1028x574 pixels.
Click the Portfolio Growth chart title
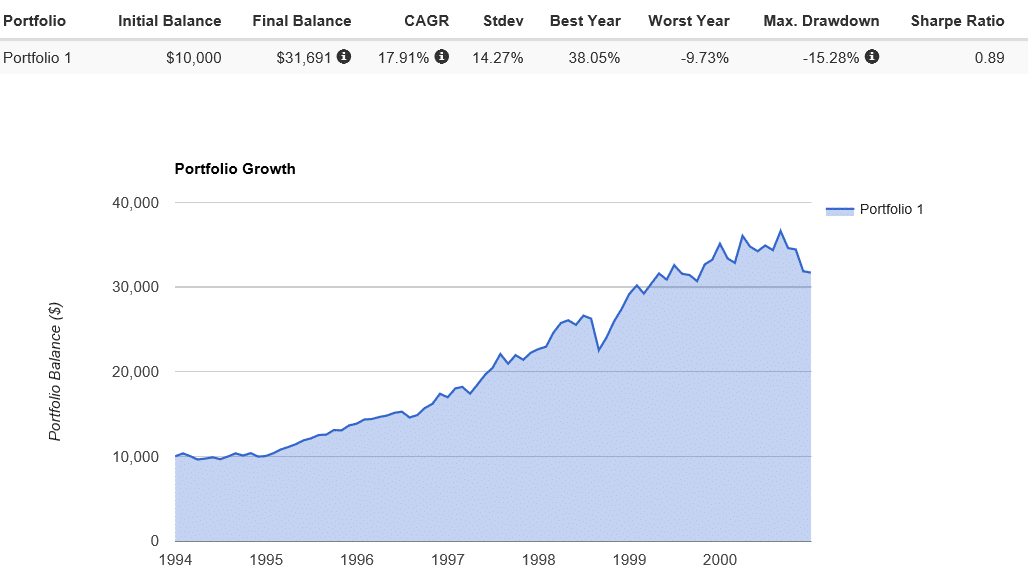tap(235, 169)
